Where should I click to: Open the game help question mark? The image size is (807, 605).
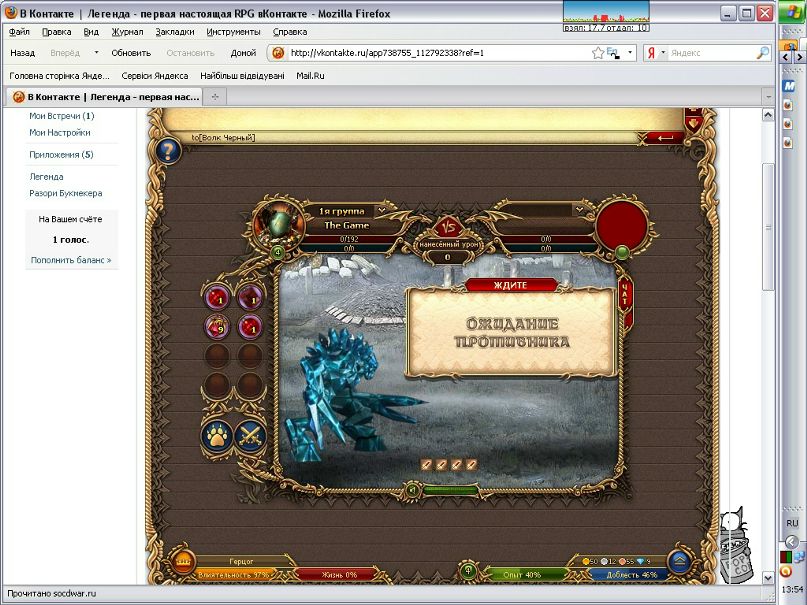coord(167,151)
